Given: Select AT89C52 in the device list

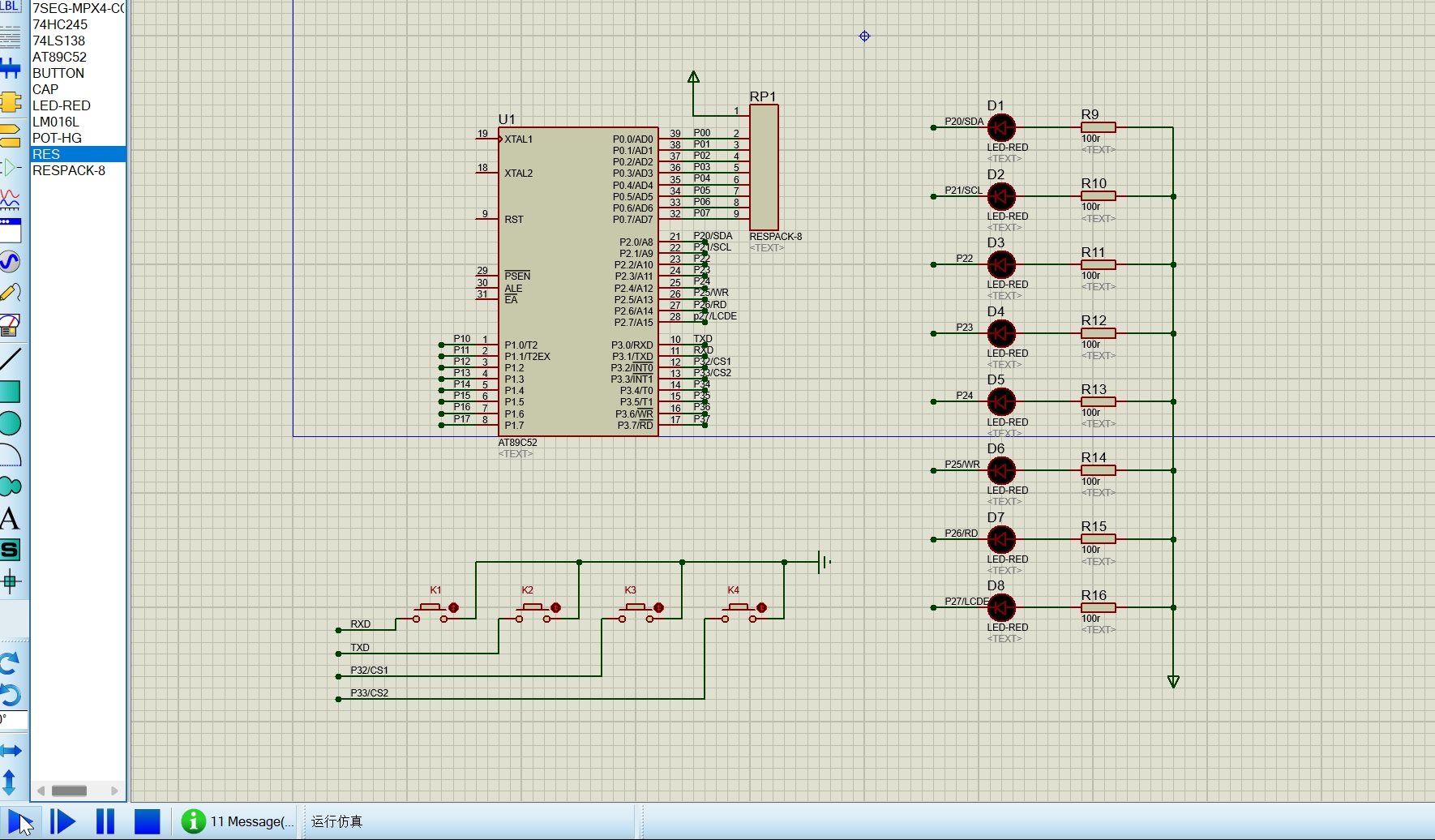Looking at the screenshot, I should [x=59, y=57].
